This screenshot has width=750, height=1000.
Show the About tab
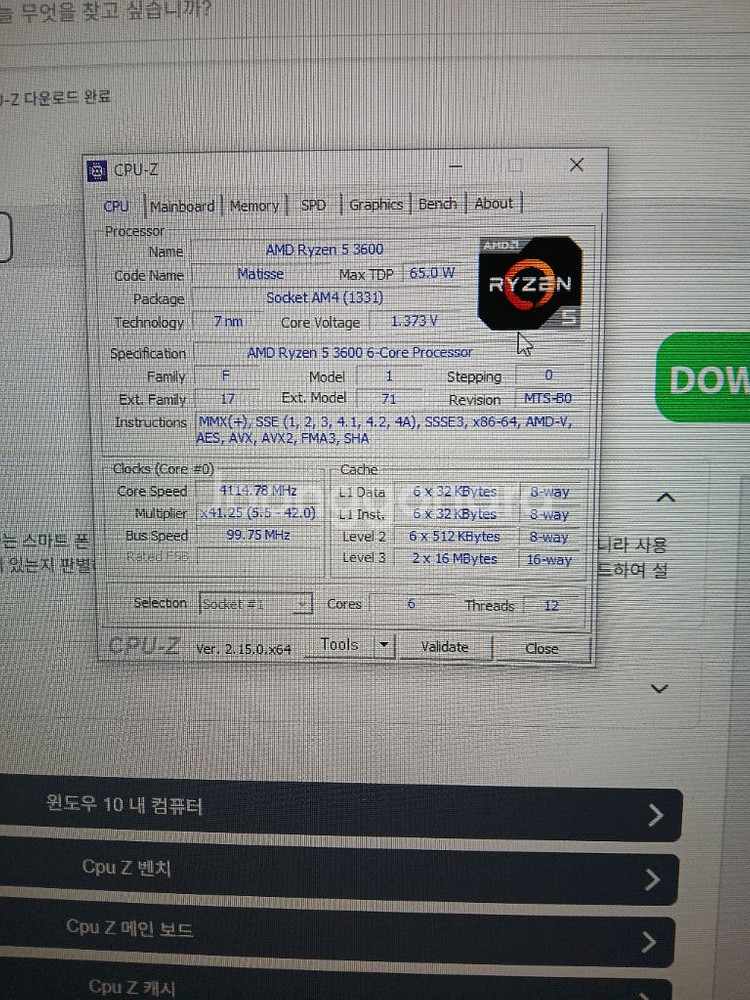coord(494,203)
